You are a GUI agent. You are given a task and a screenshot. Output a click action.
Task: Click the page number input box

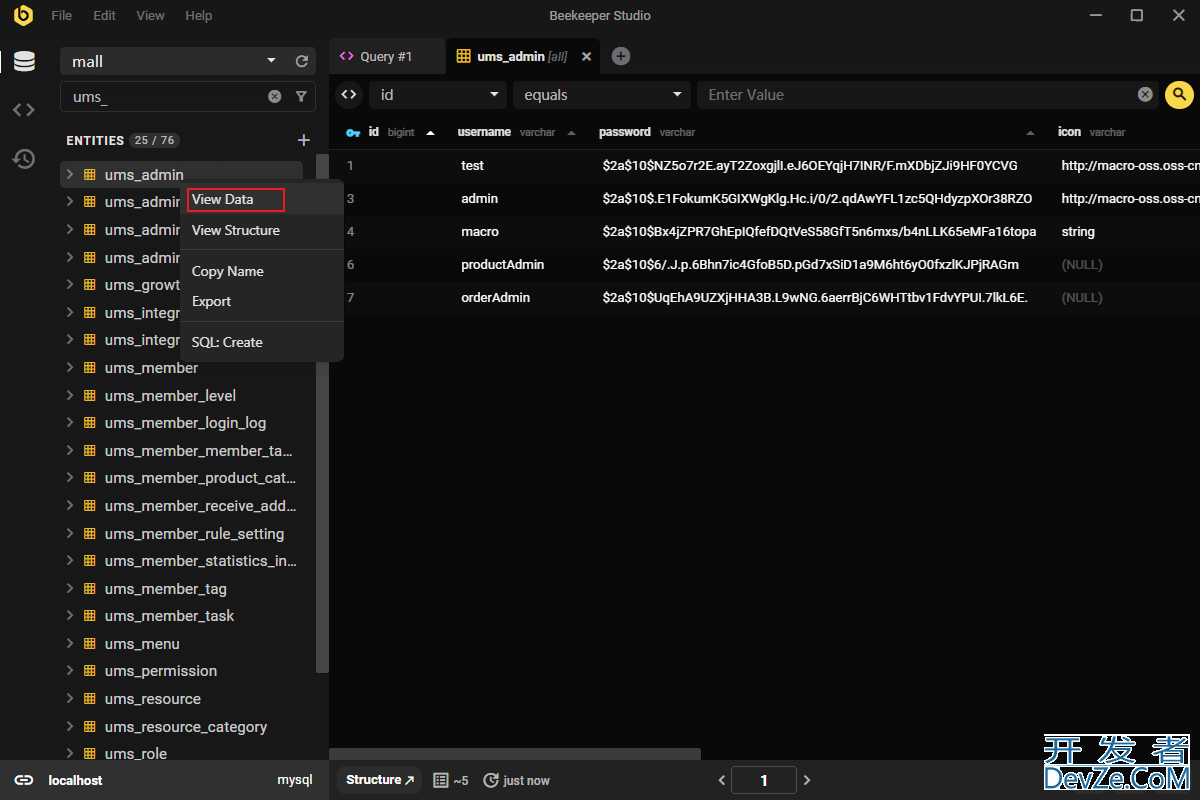(764, 780)
